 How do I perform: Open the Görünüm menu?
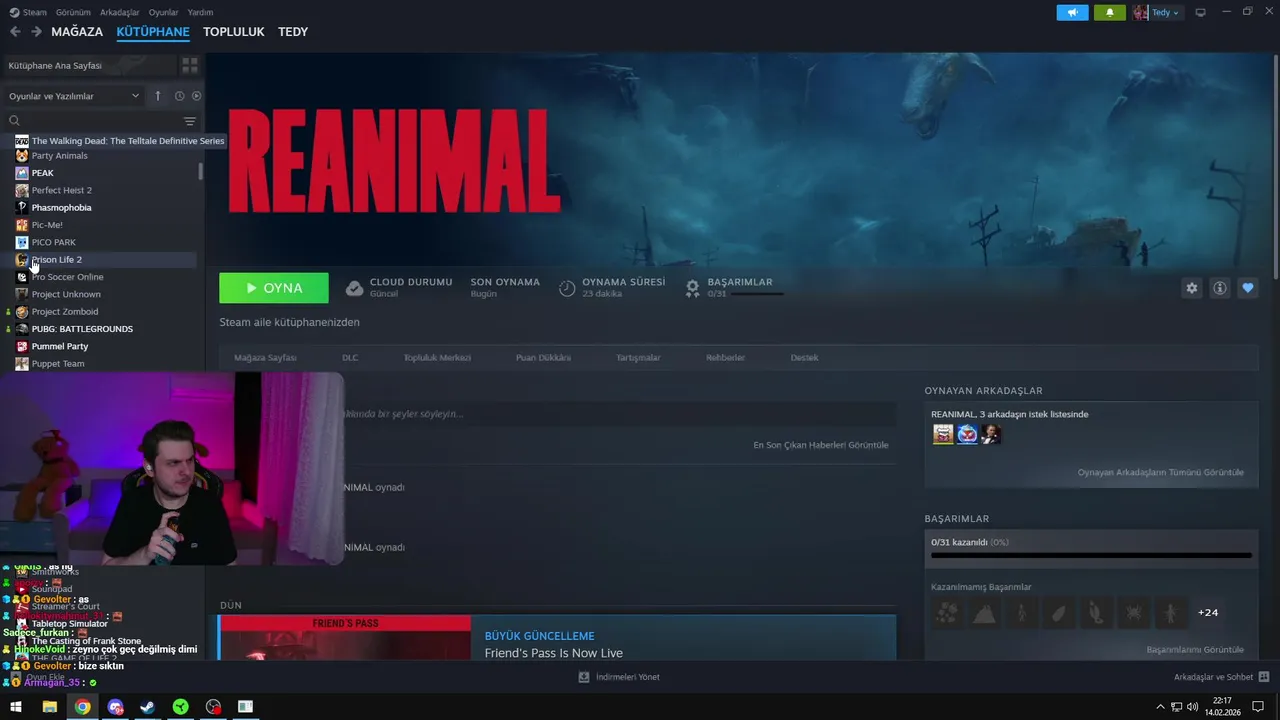pos(73,13)
